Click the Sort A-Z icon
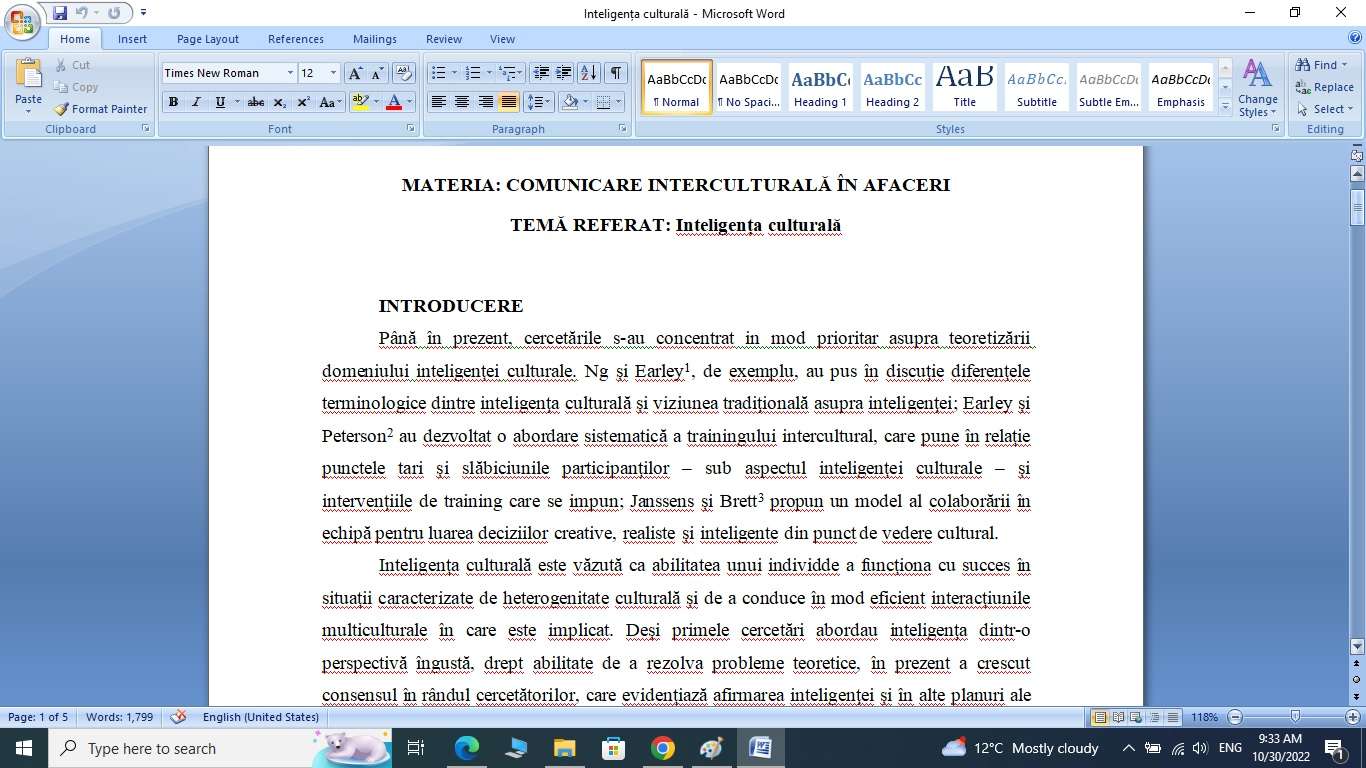 588,73
